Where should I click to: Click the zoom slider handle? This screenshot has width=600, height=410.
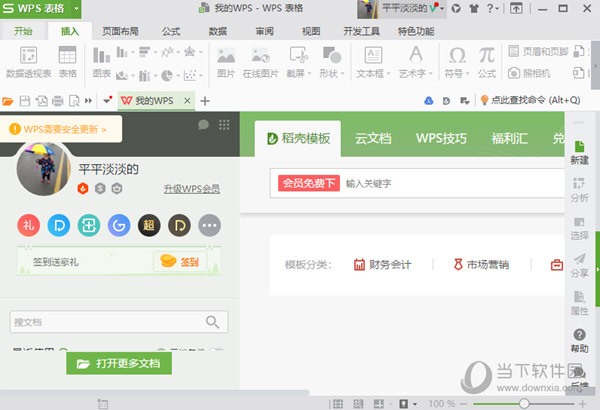[x=524, y=403]
